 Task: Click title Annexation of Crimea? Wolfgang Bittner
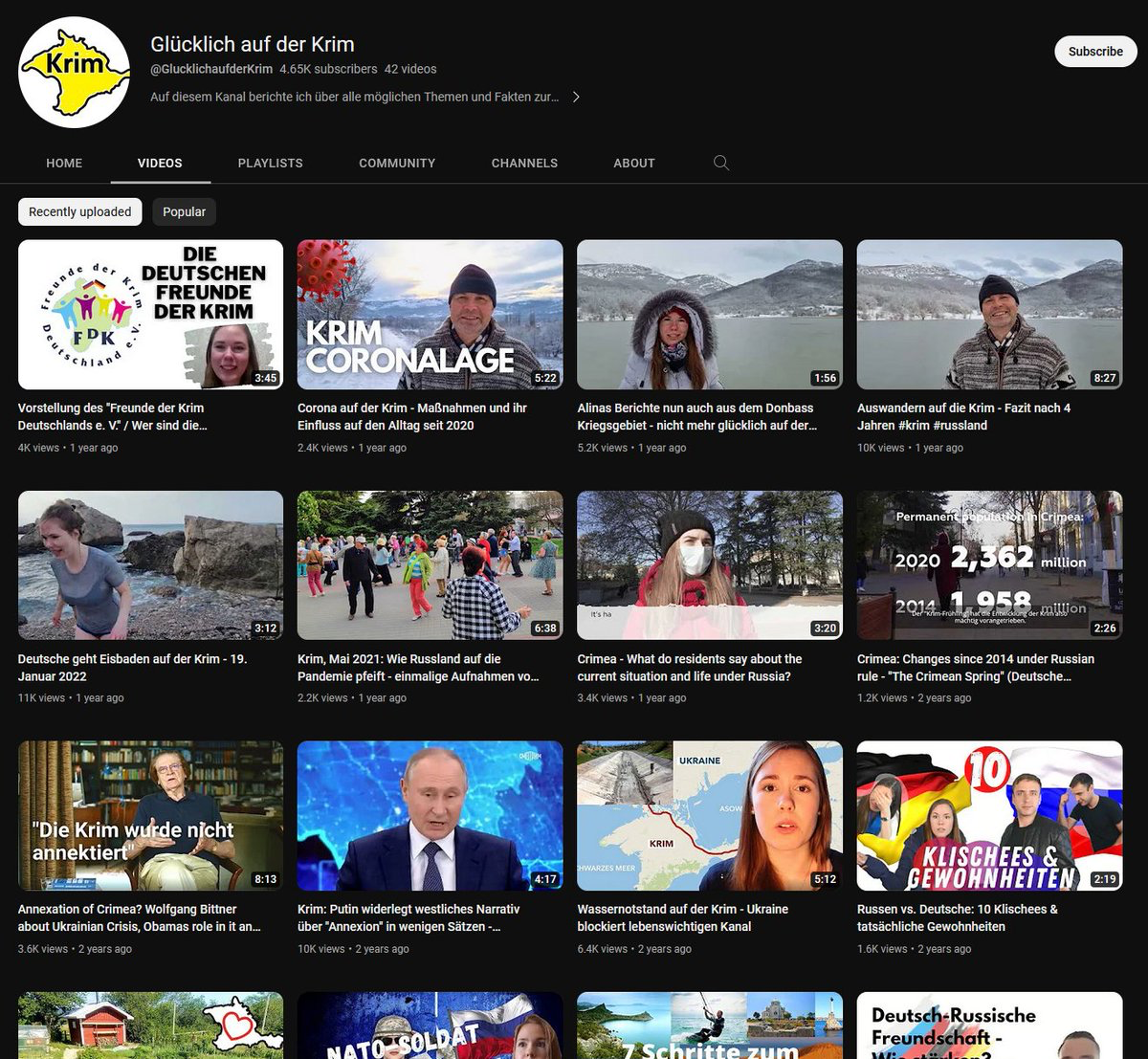pyautogui.click(x=140, y=917)
